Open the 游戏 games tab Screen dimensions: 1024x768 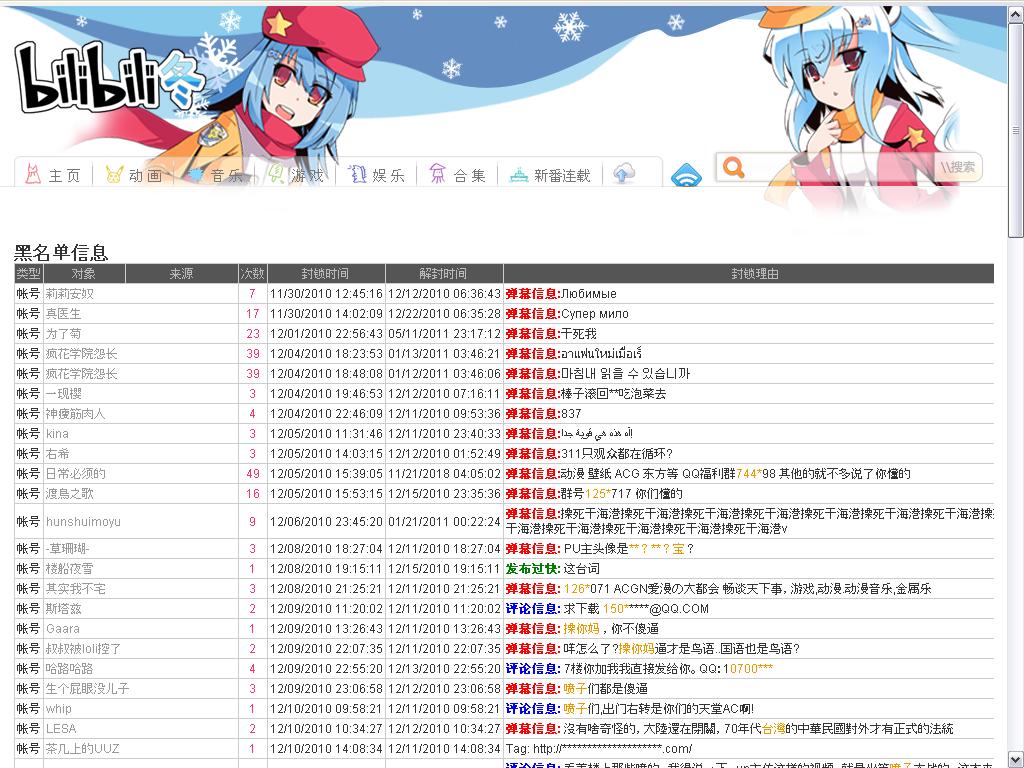(296, 175)
